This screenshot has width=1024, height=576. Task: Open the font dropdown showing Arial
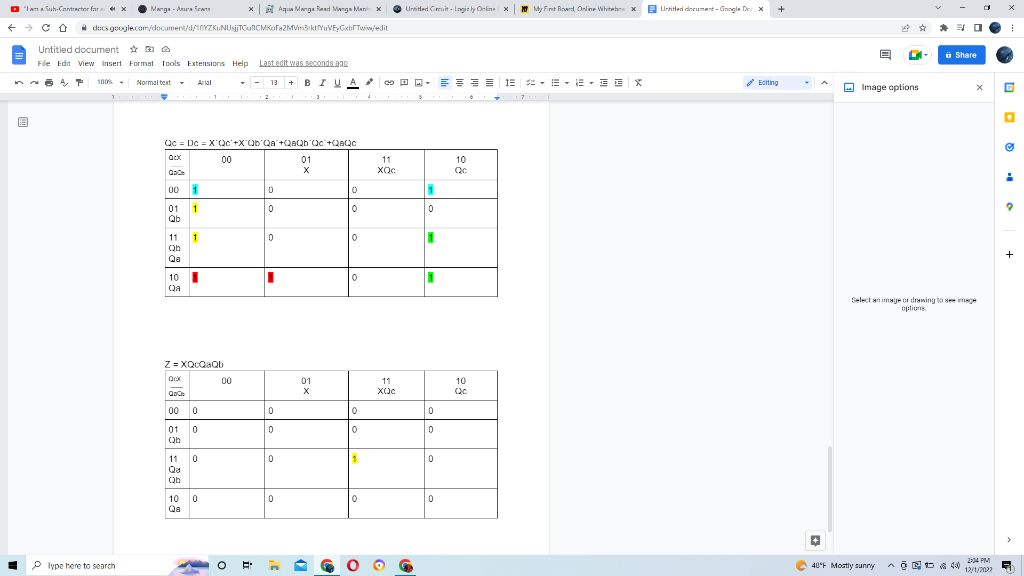click(210, 83)
